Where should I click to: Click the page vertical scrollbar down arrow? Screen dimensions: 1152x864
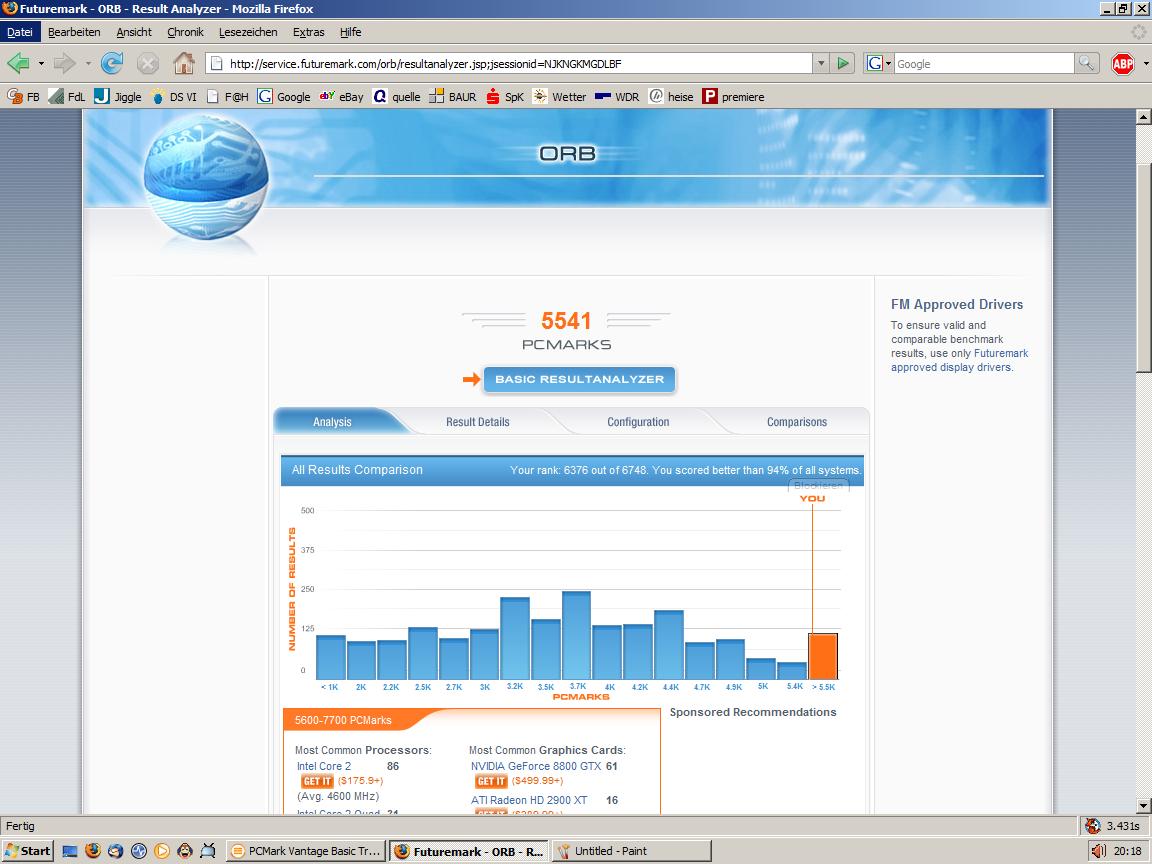pyautogui.click(x=1143, y=806)
